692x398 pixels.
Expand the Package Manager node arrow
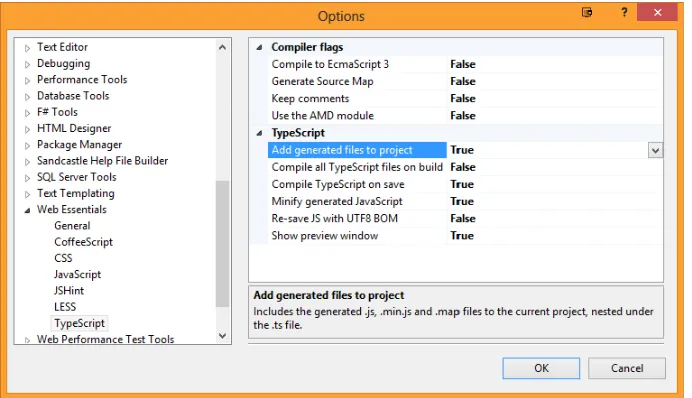(27, 146)
